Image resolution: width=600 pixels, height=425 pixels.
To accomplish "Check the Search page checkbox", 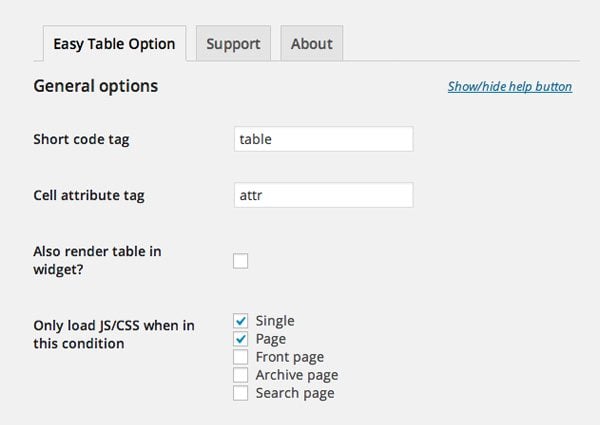I will tap(241, 393).
